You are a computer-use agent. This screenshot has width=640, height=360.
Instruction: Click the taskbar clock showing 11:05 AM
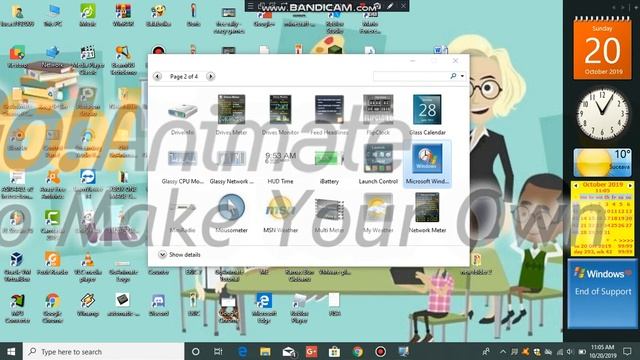coord(602,351)
